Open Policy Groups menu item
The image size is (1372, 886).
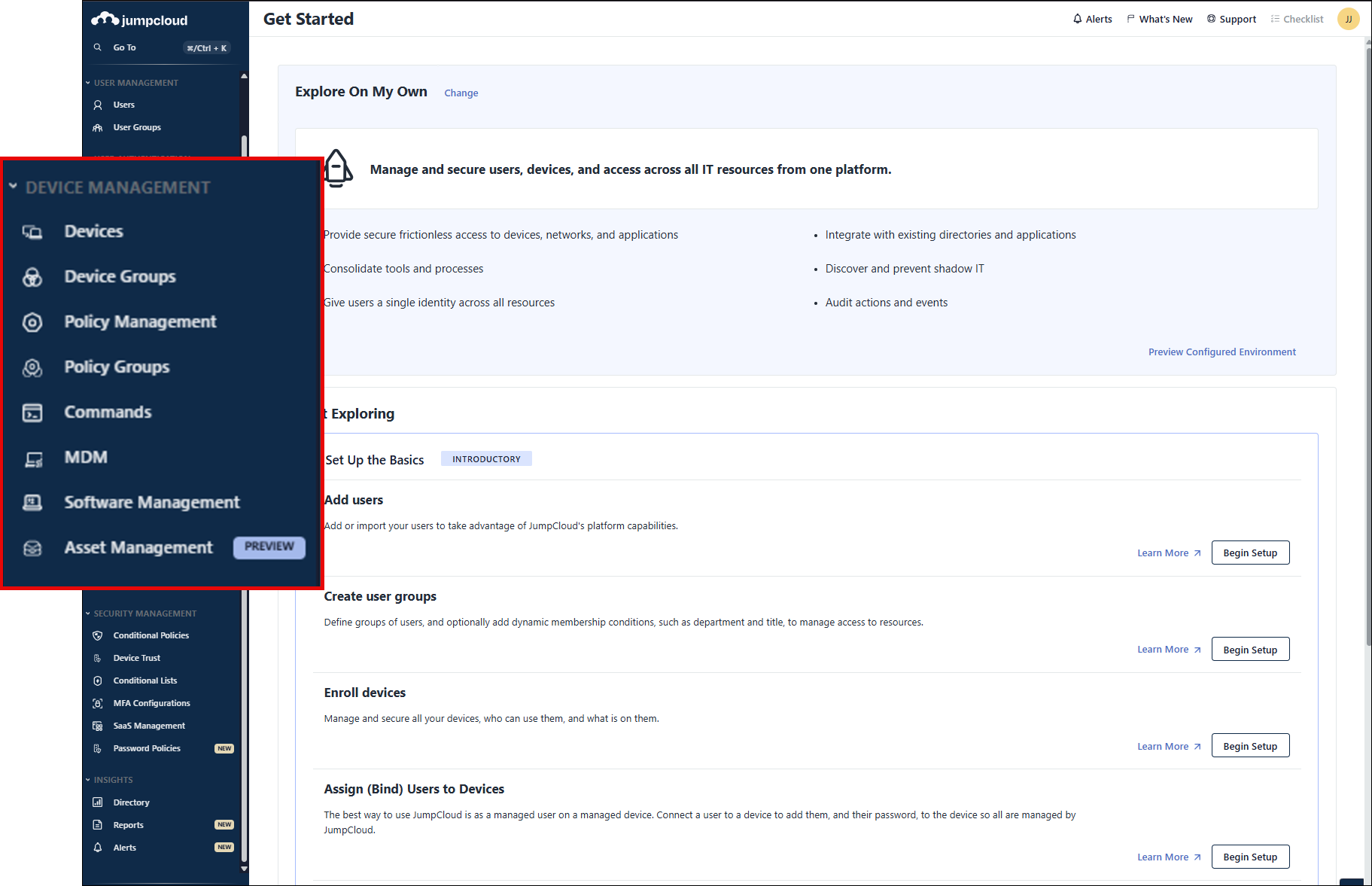pyautogui.click(x=117, y=367)
